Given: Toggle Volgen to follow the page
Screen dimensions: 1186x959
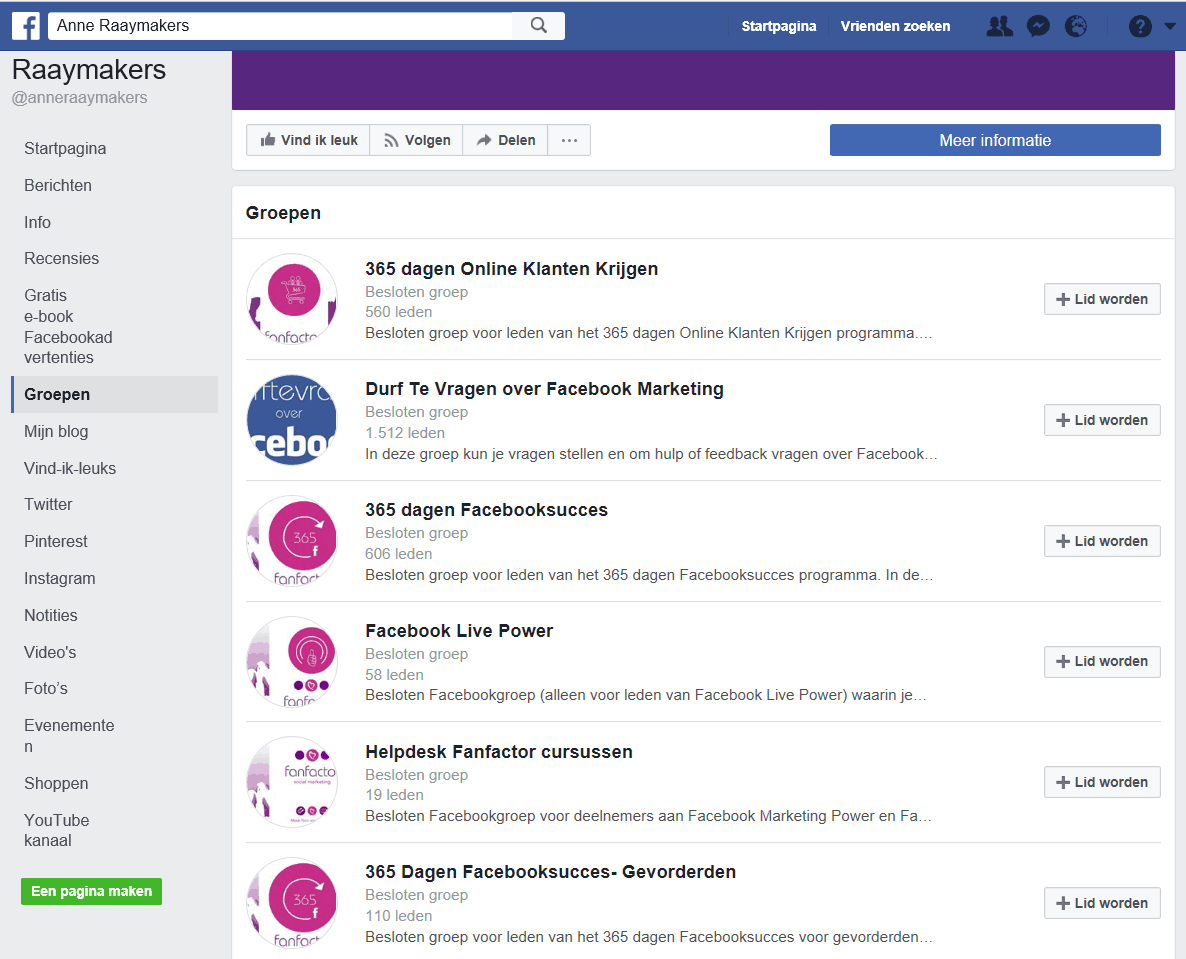Looking at the screenshot, I should (417, 141).
